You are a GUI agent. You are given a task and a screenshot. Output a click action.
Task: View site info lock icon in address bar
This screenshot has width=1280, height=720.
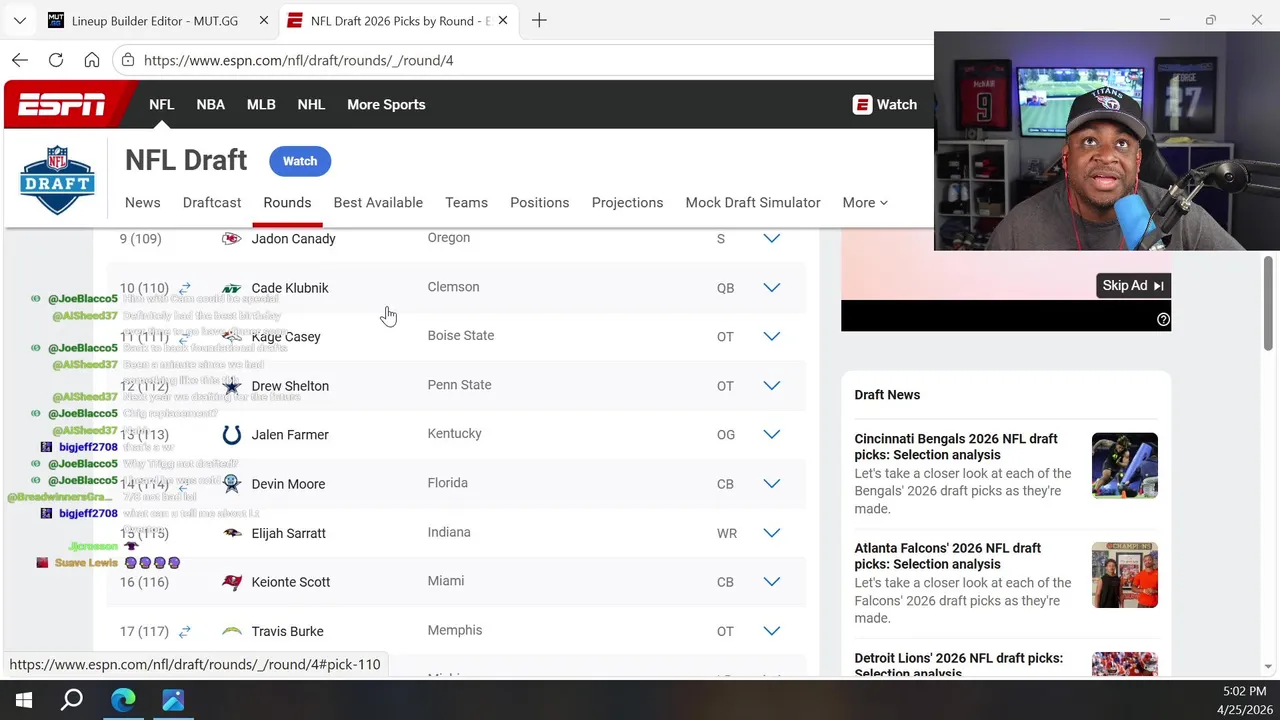tap(127, 60)
